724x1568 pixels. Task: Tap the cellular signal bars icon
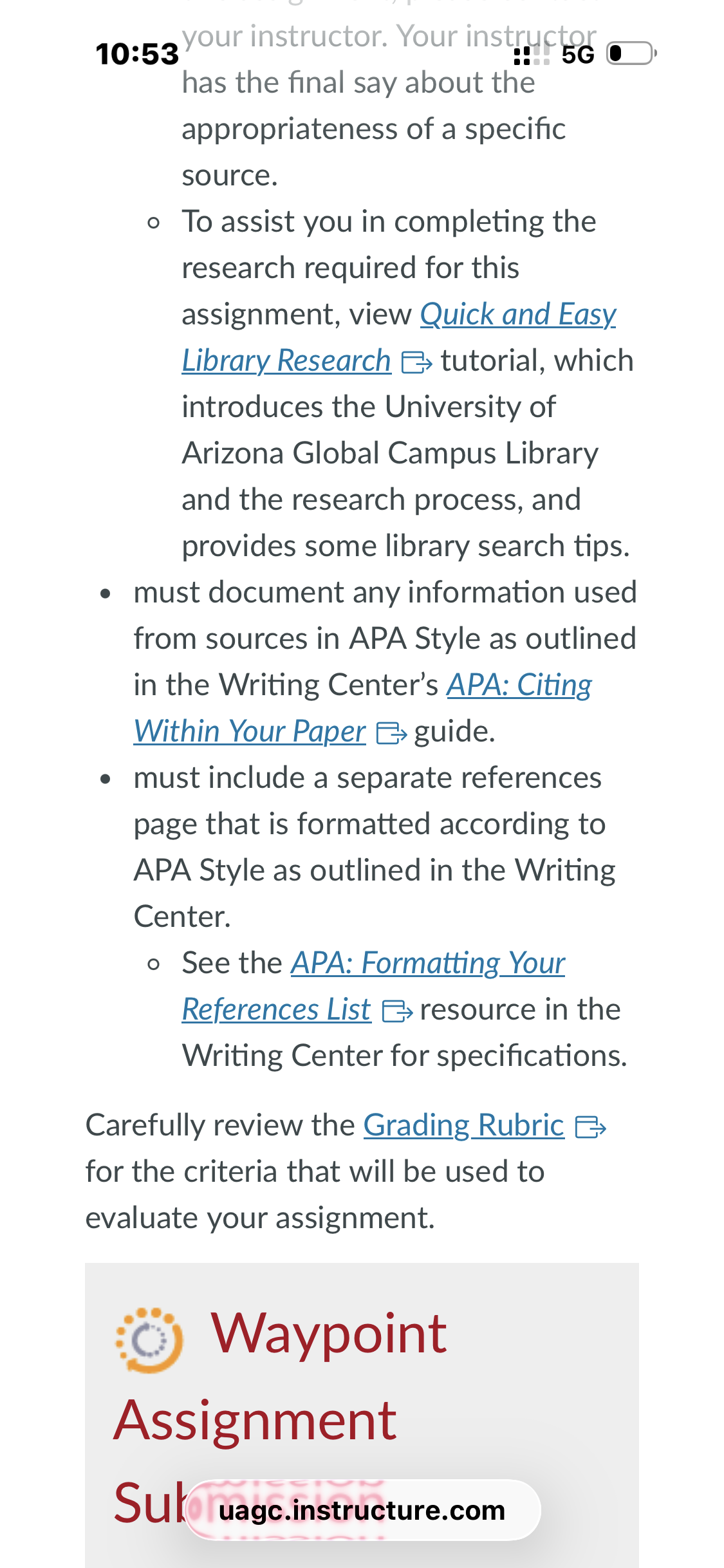coord(532,55)
